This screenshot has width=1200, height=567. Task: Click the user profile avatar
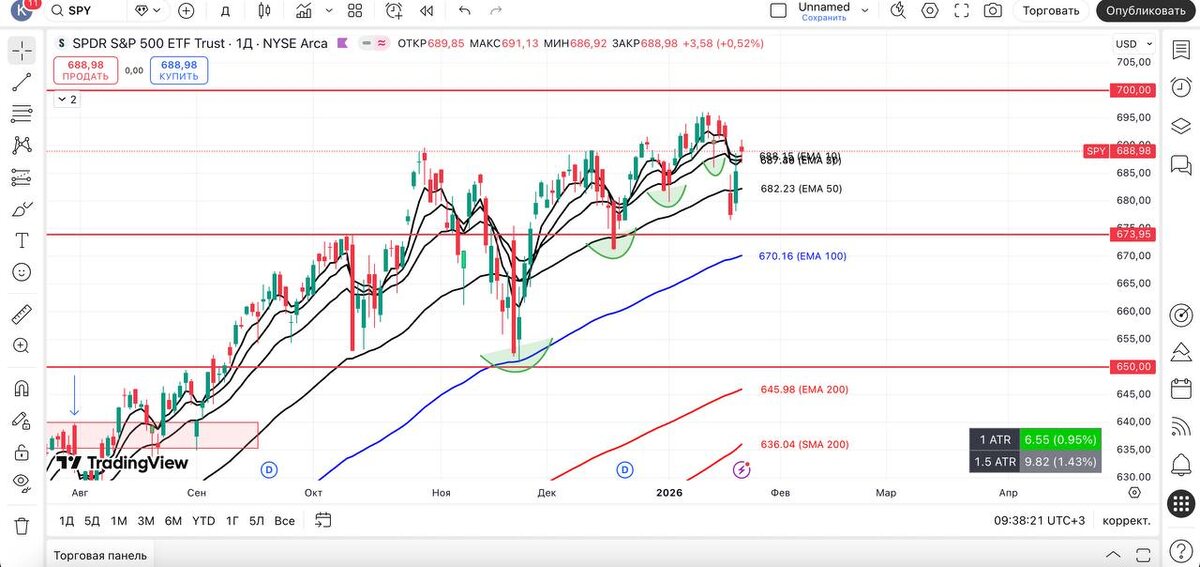coord(21,11)
